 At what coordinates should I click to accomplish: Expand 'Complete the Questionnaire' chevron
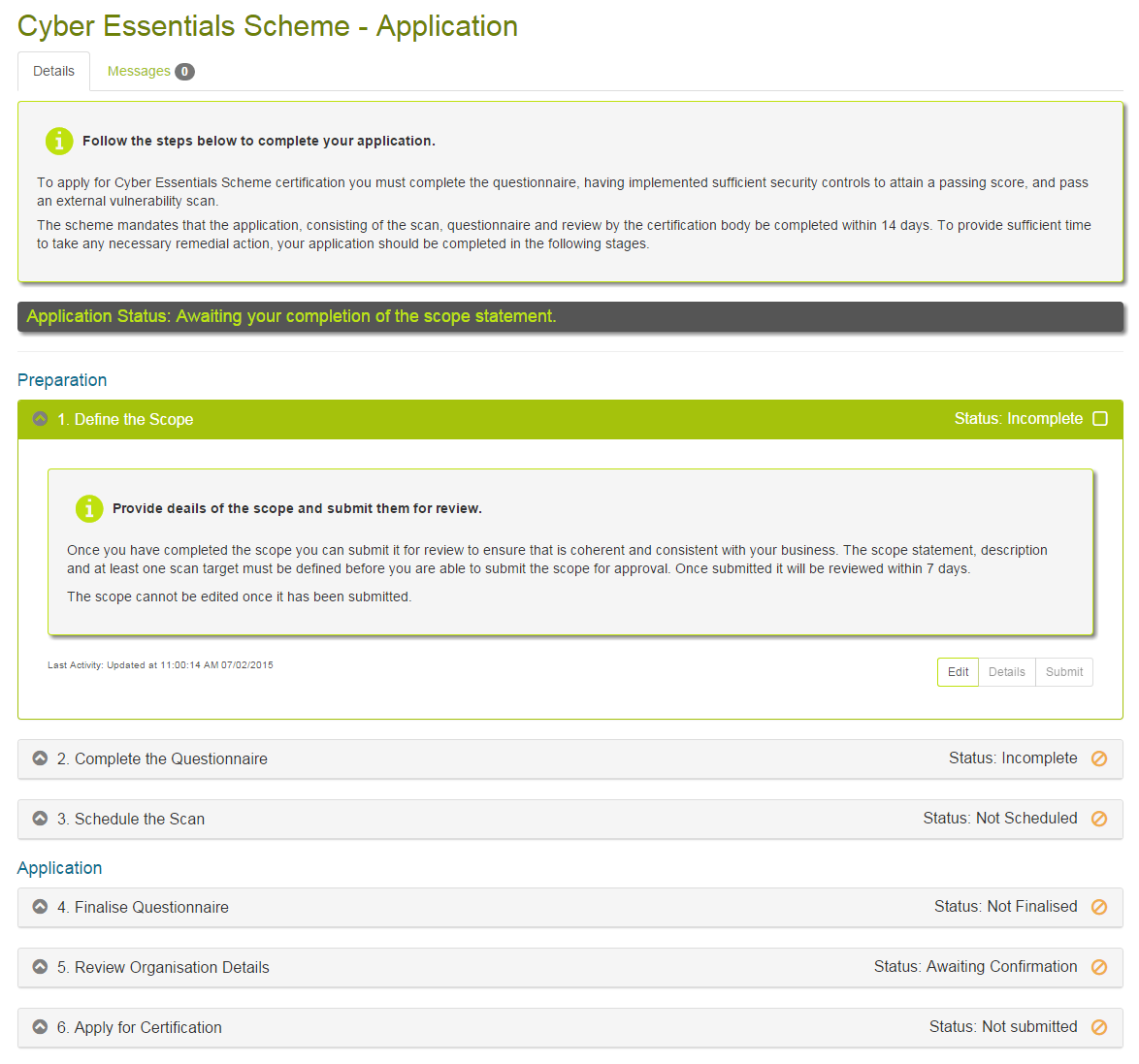click(41, 758)
